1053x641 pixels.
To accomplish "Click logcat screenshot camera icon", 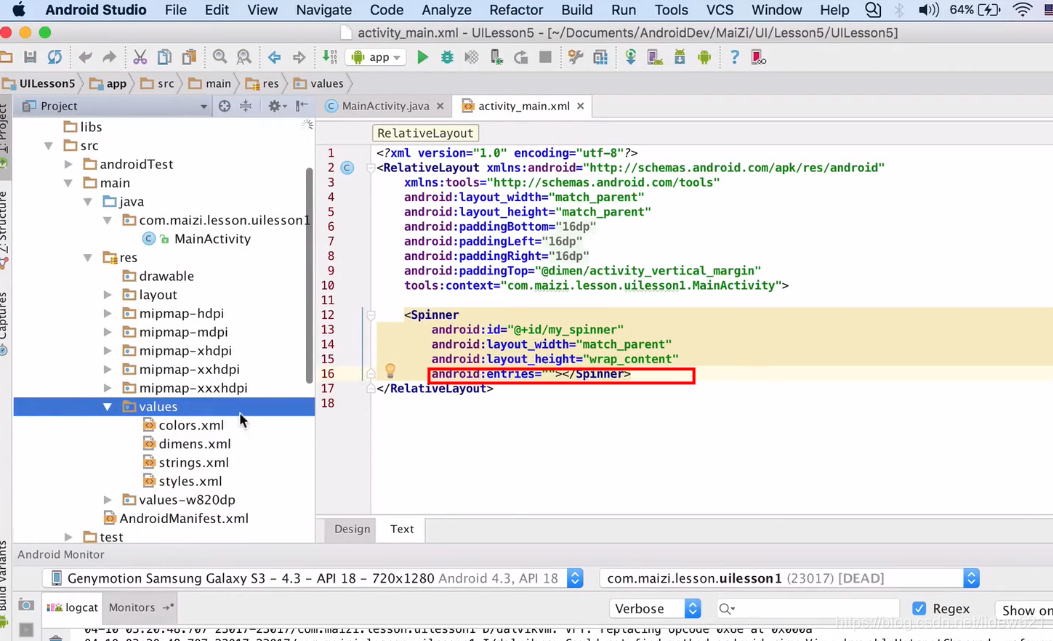I will 26,605.
